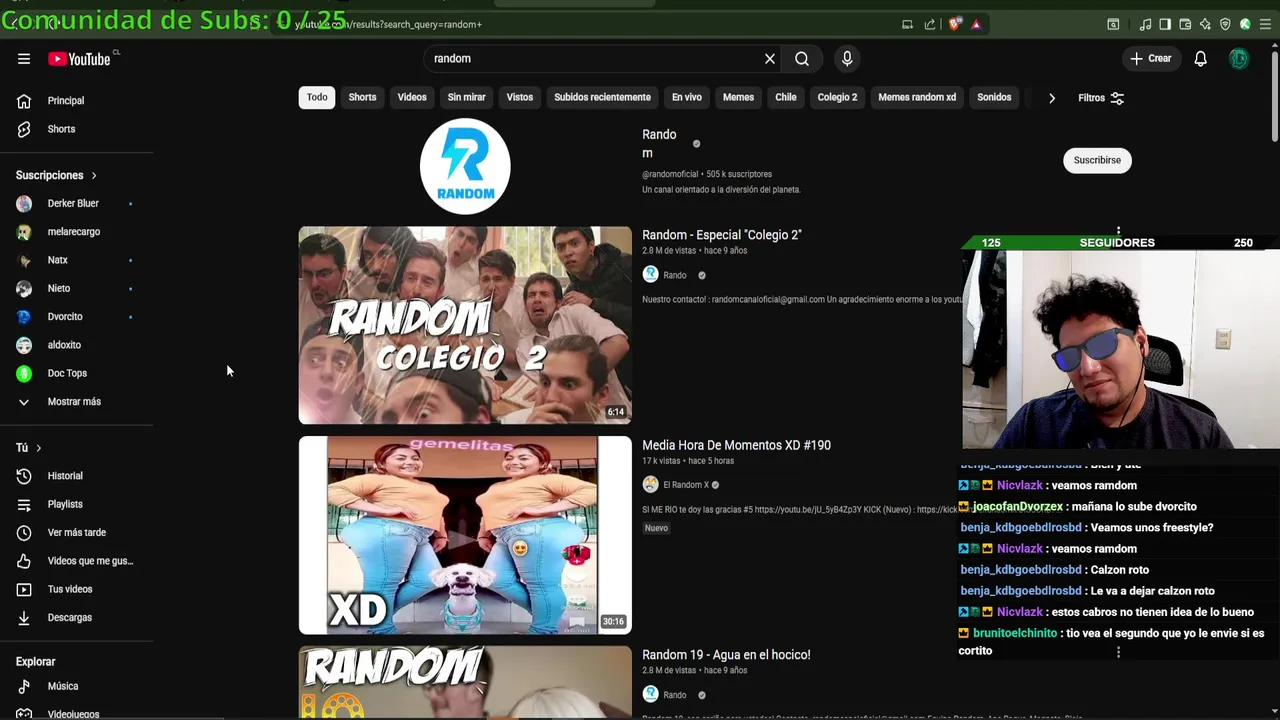This screenshot has width=1280, height=720.
Task: Open the RANDOM channel logo
Action: (x=465, y=166)
